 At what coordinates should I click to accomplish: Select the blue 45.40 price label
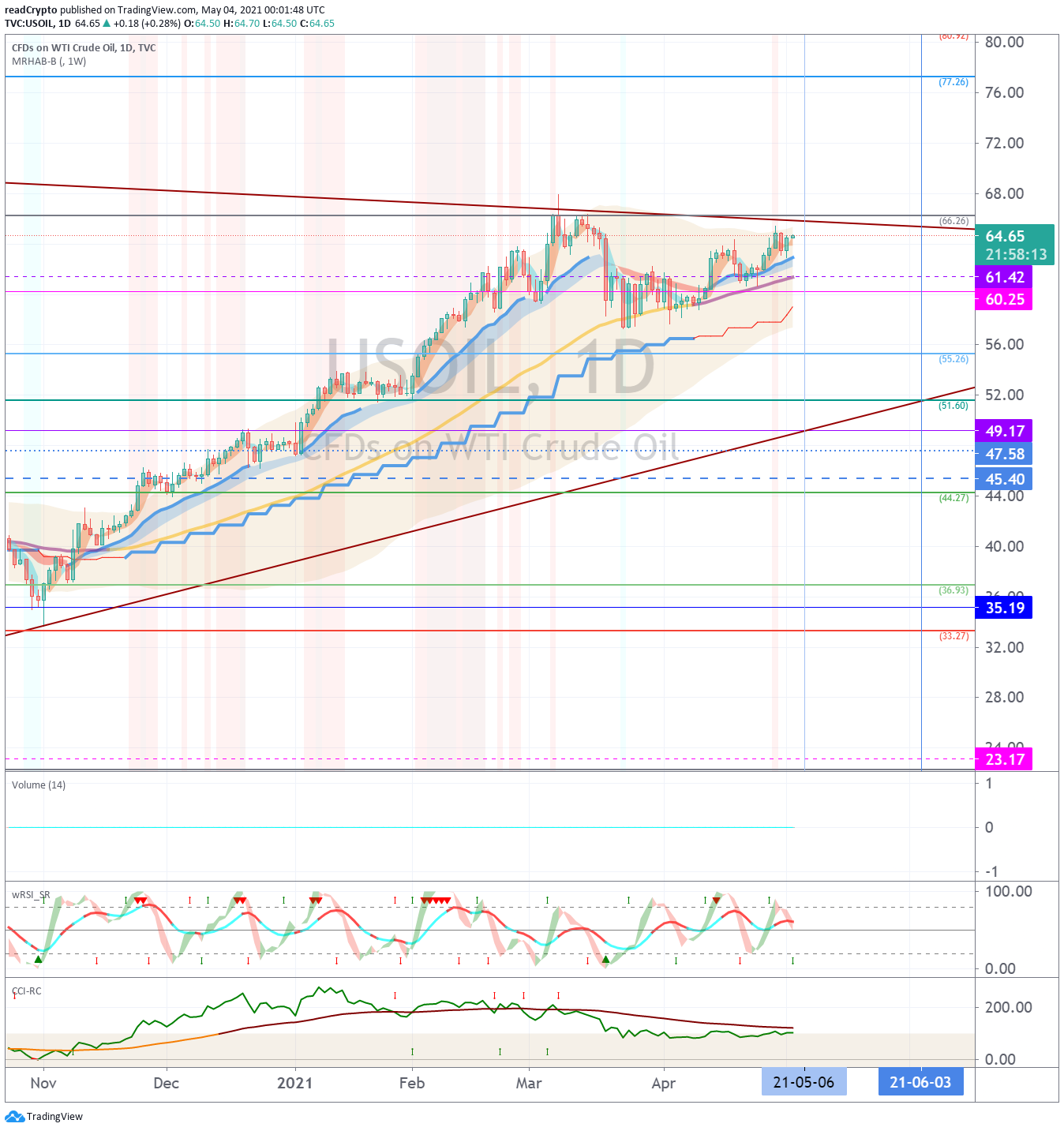coord(1004,479)
